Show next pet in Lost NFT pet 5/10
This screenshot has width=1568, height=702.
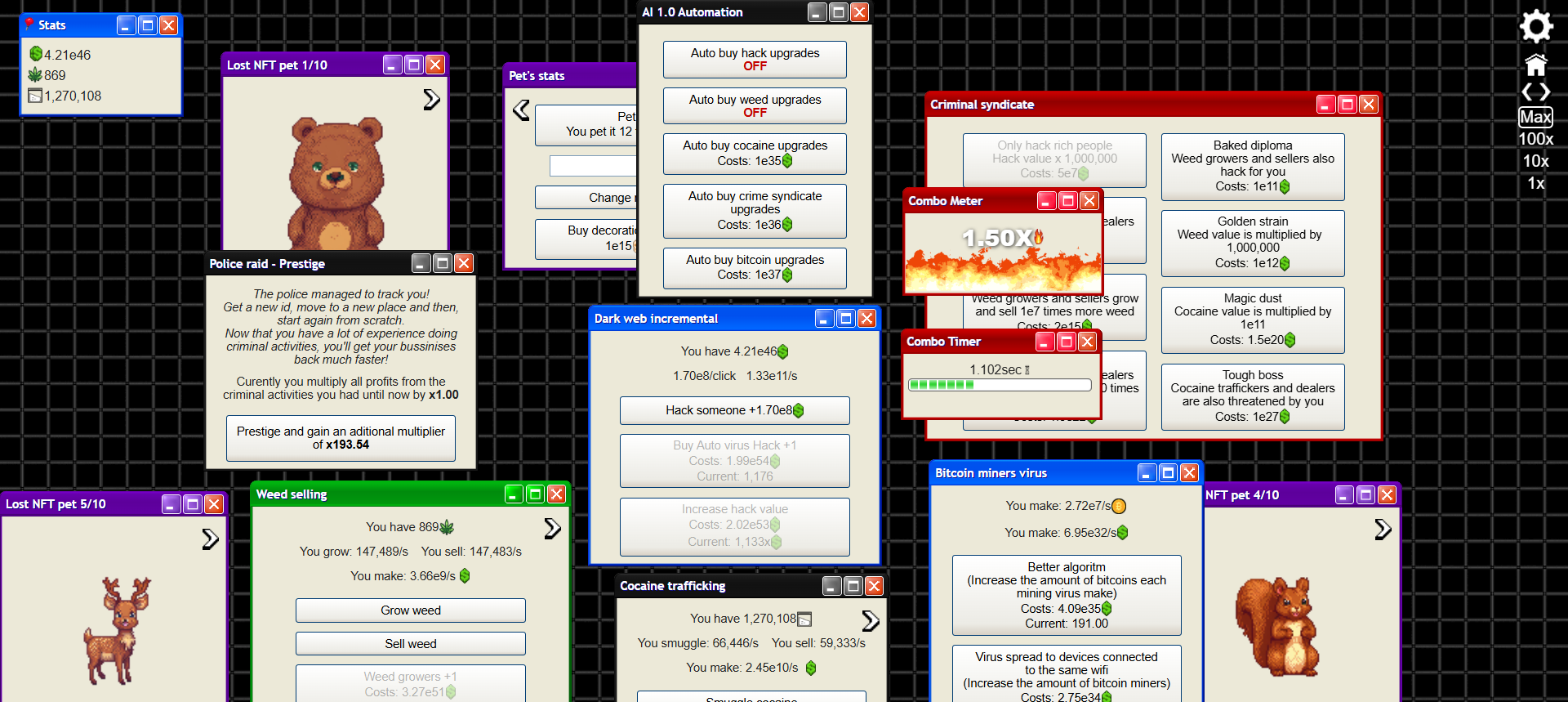[x=210, y=539]
